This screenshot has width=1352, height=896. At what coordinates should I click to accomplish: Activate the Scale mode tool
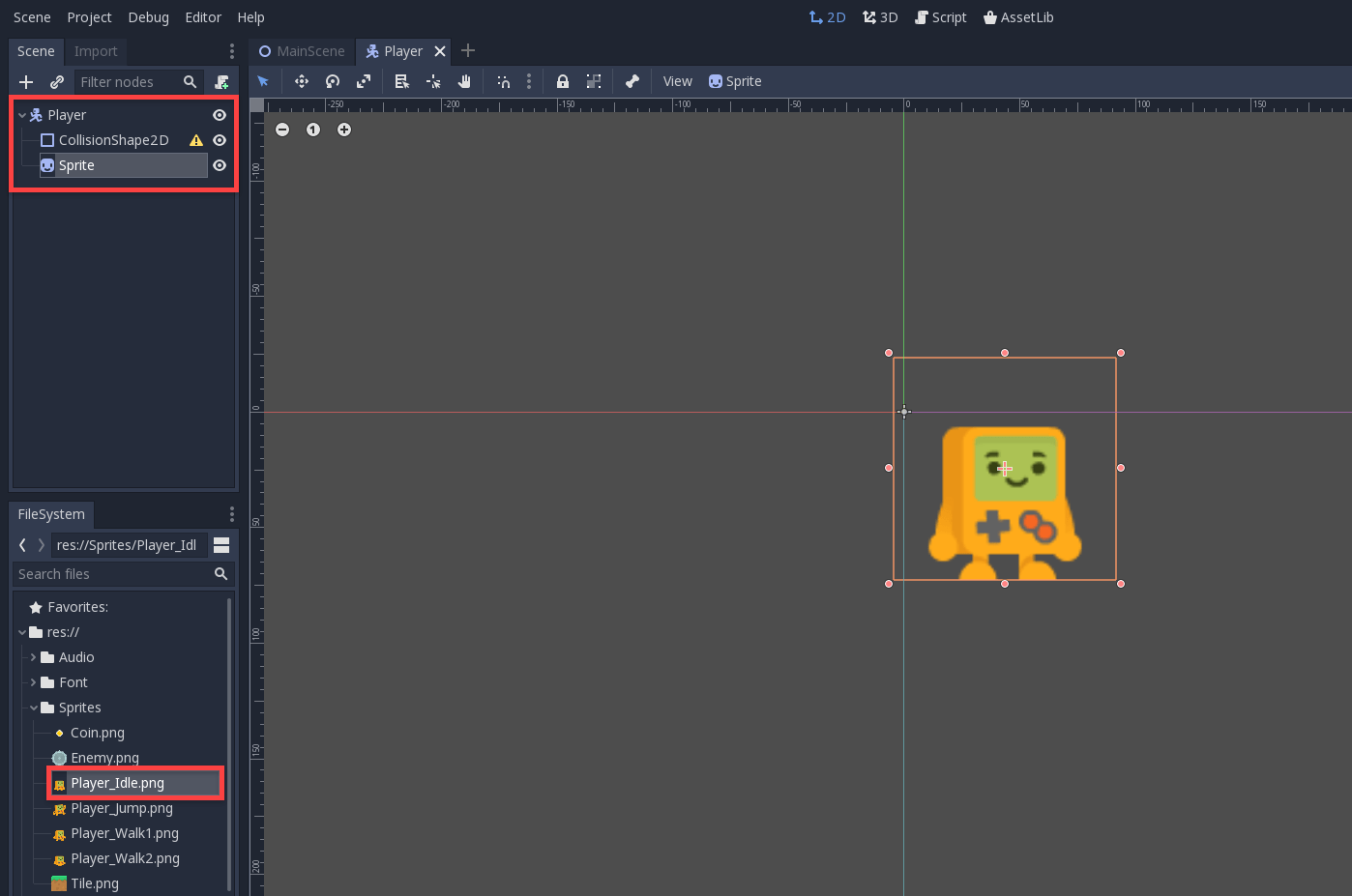coord(364,81)
